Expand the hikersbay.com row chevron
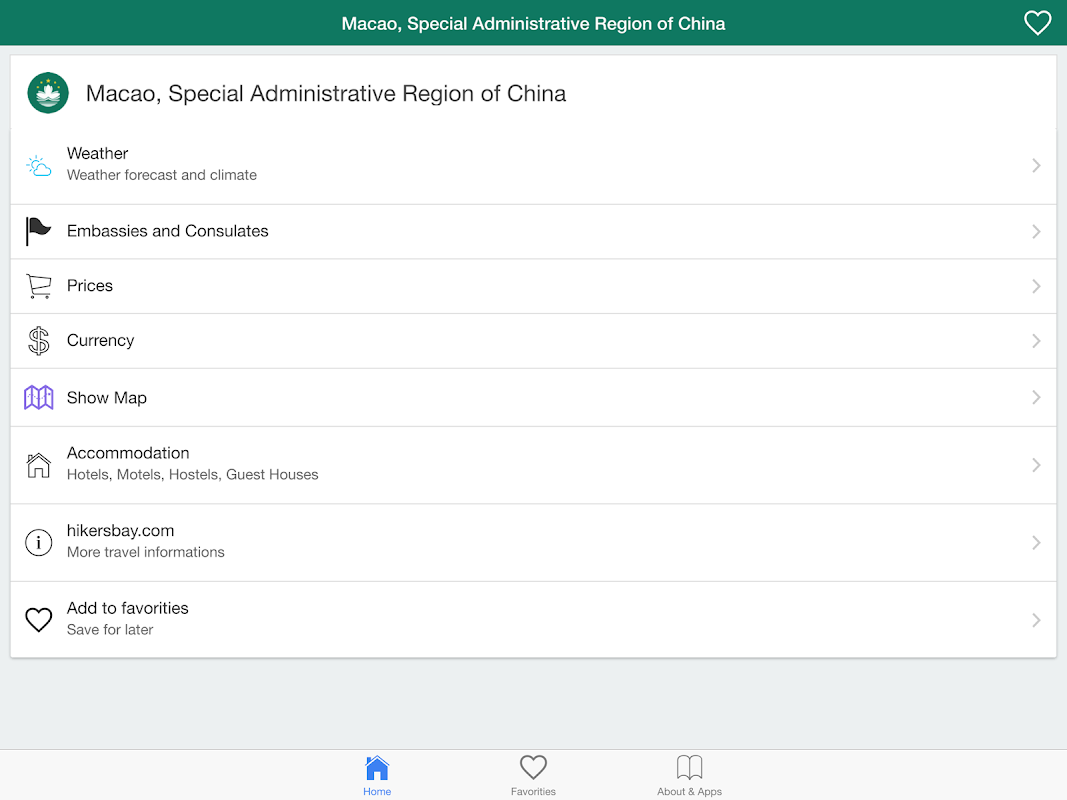 tap(1036, 543)
